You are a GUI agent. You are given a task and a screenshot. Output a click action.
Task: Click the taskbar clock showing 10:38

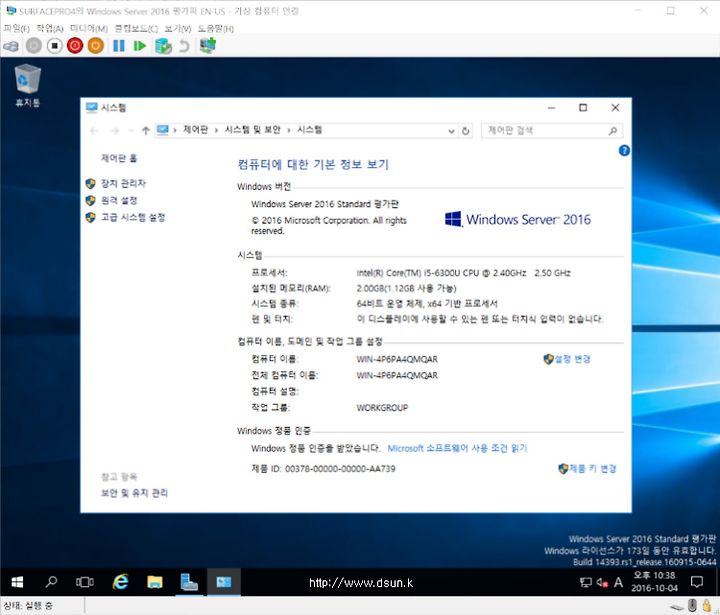[654, 582]
